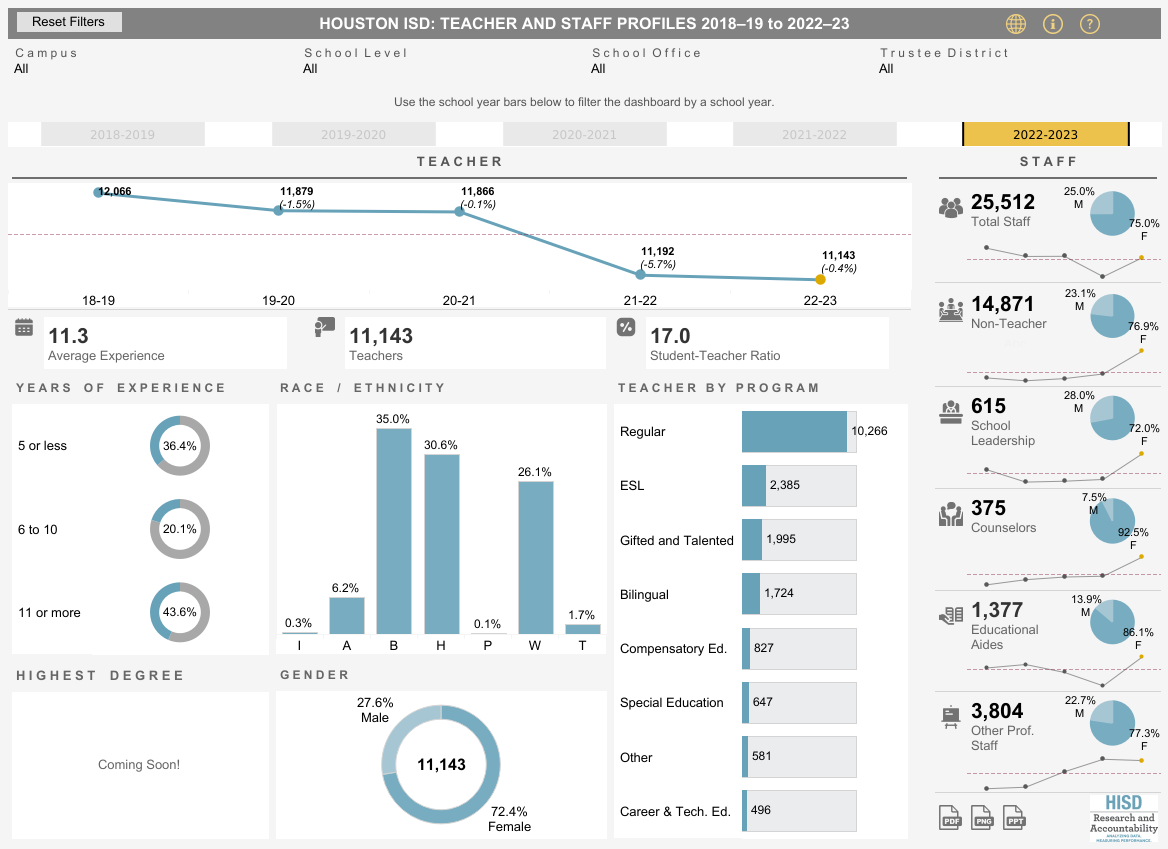The width and height of the screenshot is (1168, 849).
Task: Click the Other Prof. Staff pie chart
Action: point(1112,722)
